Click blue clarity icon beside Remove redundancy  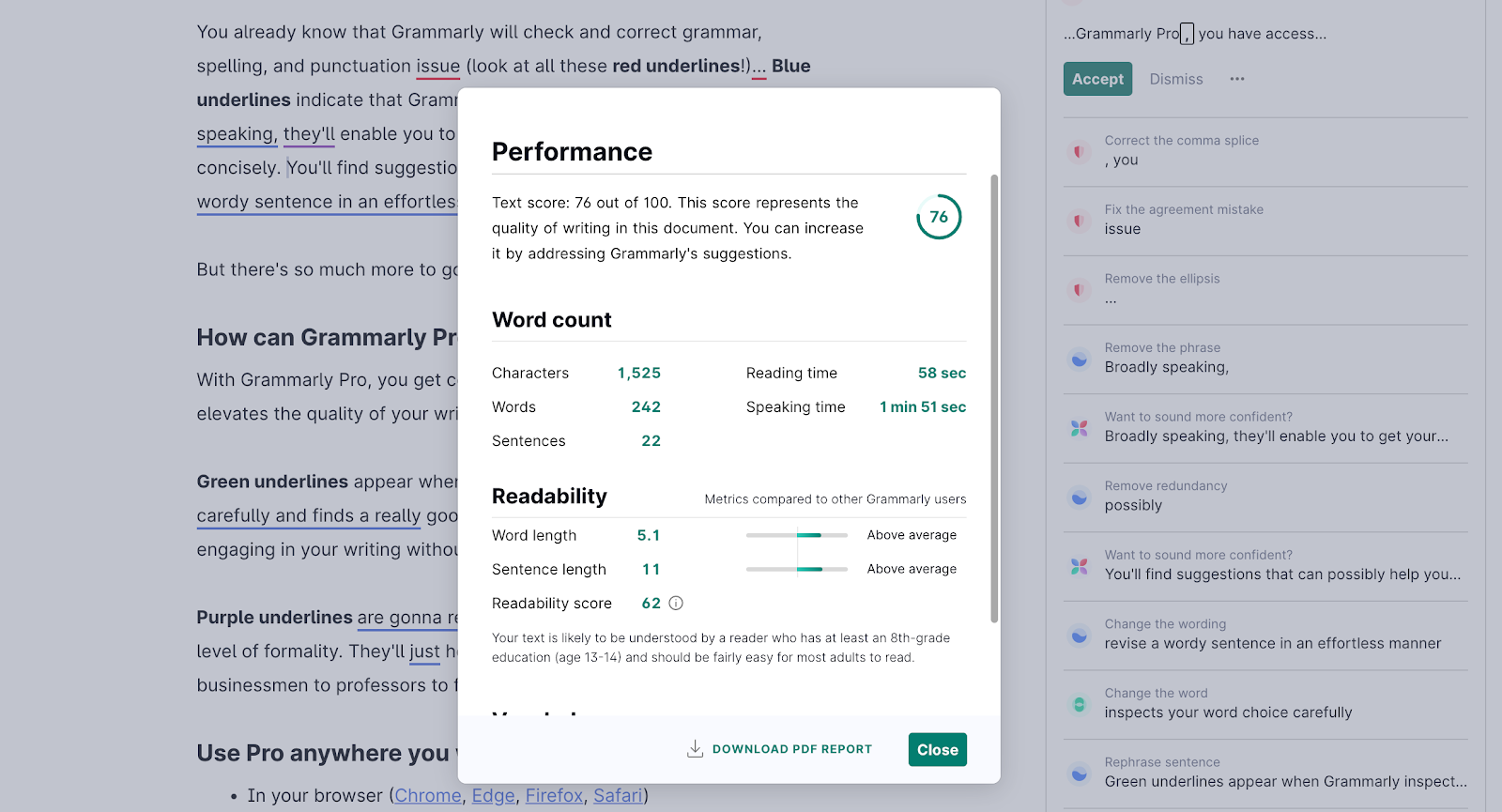click(1080, 497)
